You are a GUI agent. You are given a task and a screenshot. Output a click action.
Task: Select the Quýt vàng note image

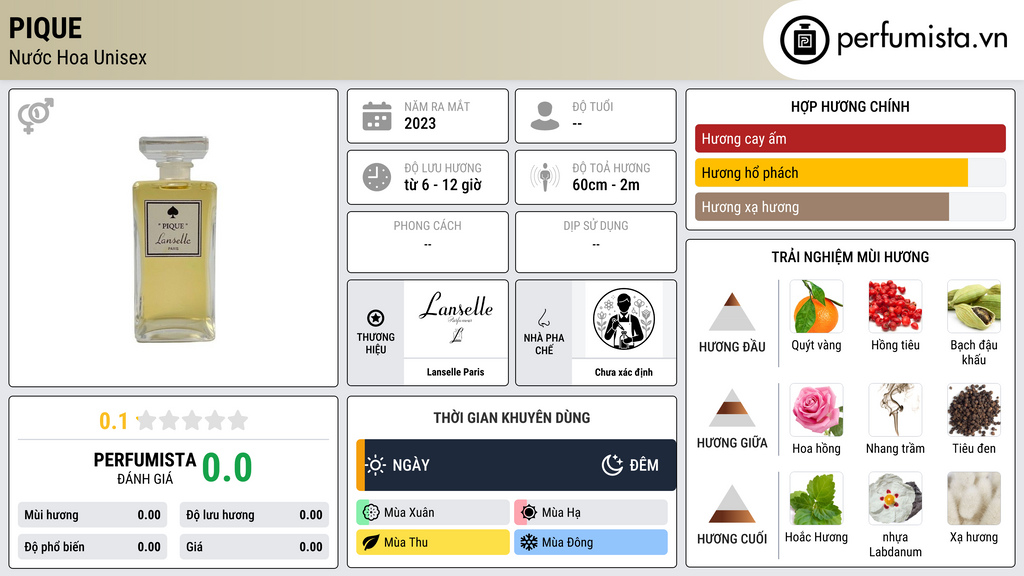click(x=816, y=307)
